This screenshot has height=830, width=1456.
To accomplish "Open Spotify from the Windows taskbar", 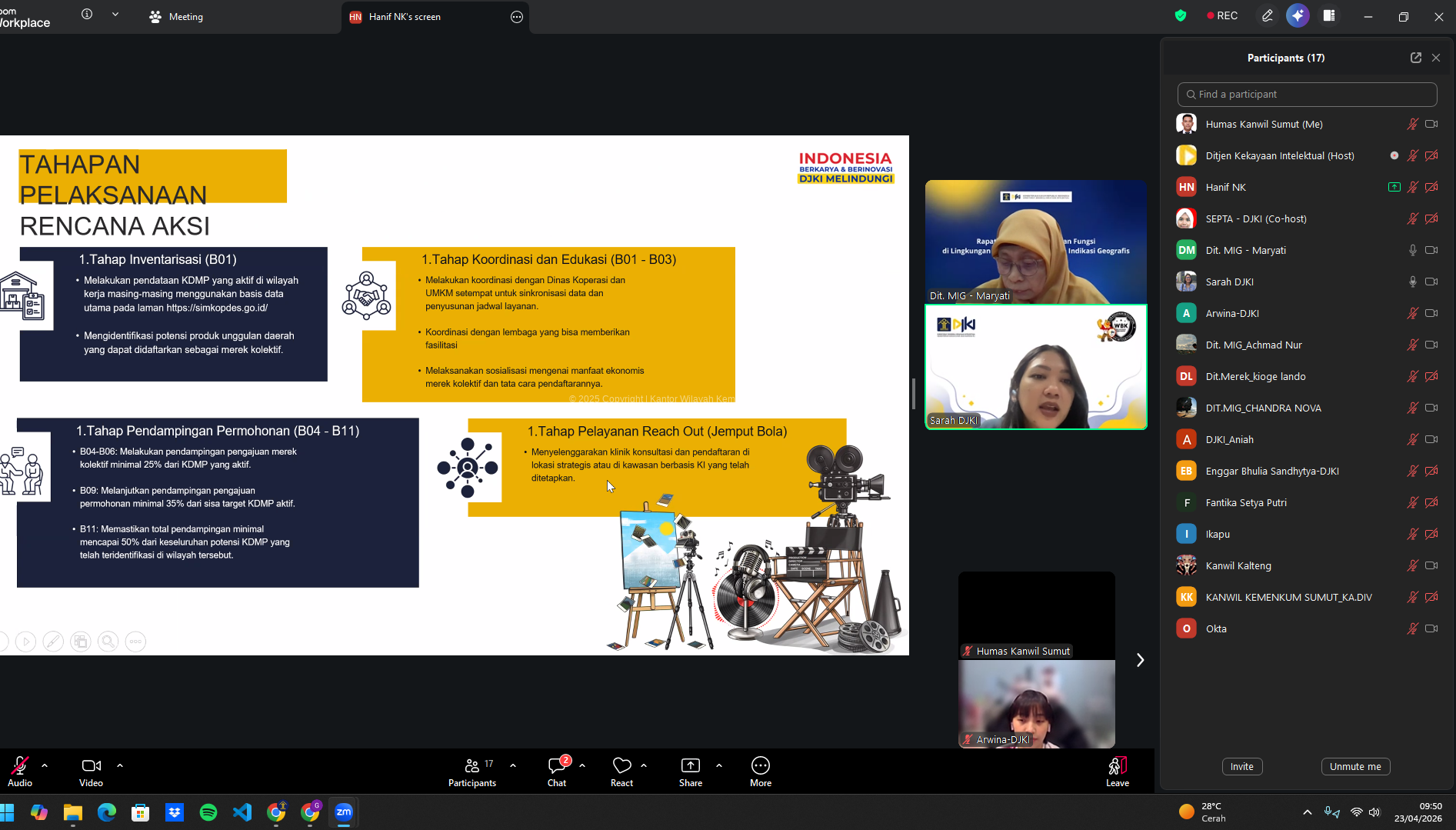I will pyautogui.click(x=208, y=812).
